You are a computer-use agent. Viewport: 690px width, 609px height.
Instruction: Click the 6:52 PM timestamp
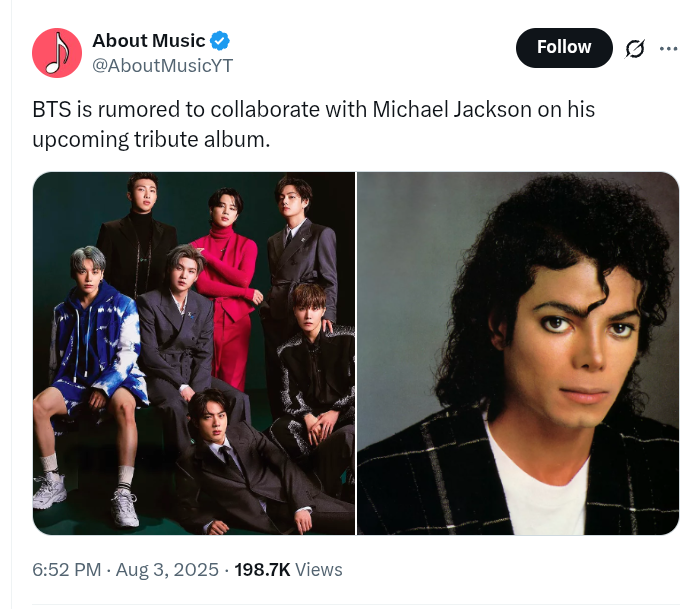point(67,570)
